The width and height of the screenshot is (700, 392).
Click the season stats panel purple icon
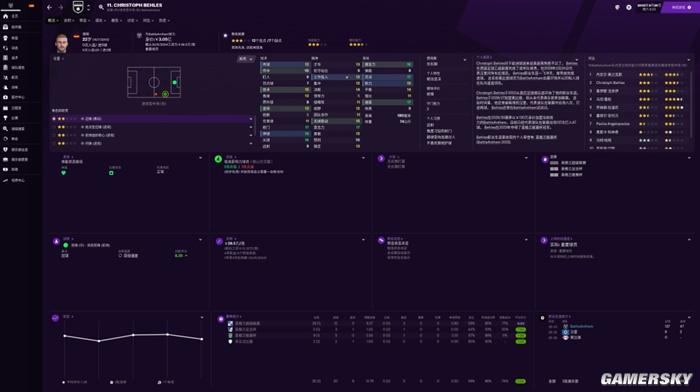click(x=221, y=319)
